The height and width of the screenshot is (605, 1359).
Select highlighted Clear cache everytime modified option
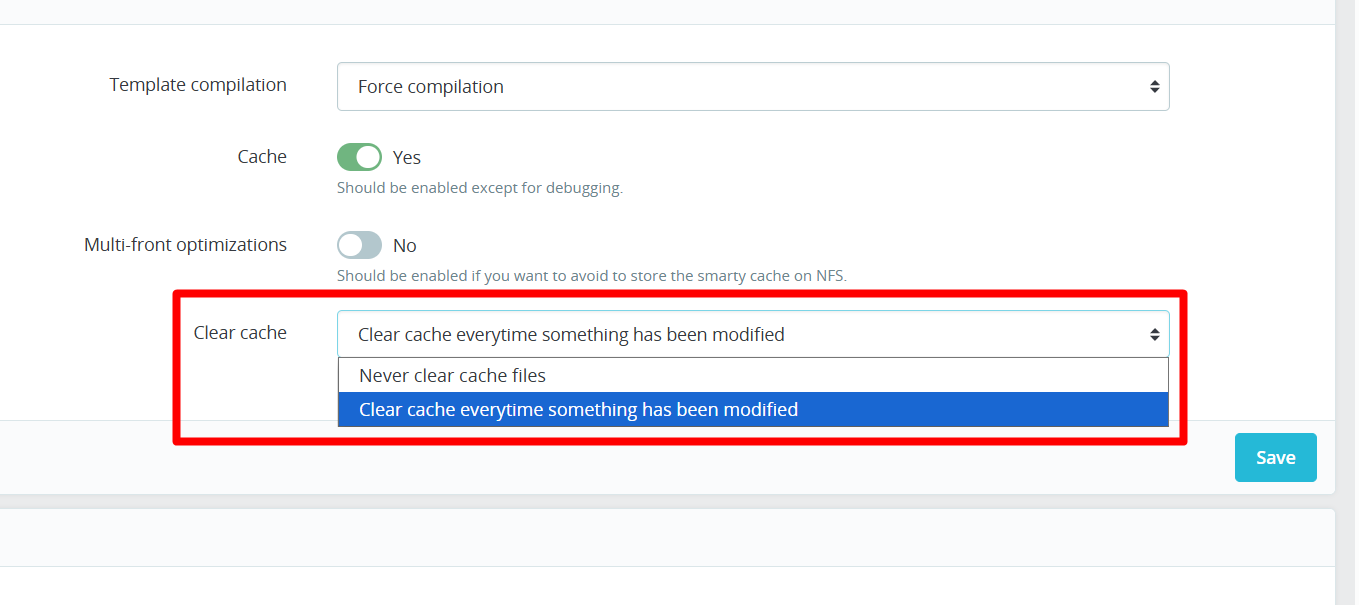(753, 409)
